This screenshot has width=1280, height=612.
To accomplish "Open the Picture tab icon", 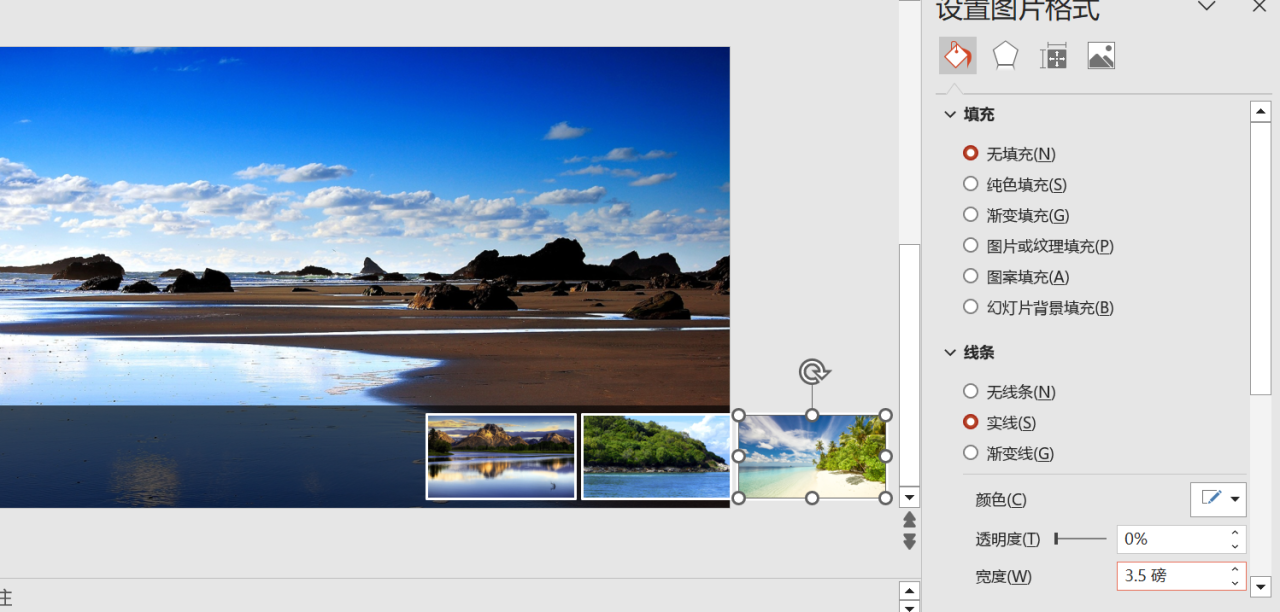I will tap(1101, 56).
